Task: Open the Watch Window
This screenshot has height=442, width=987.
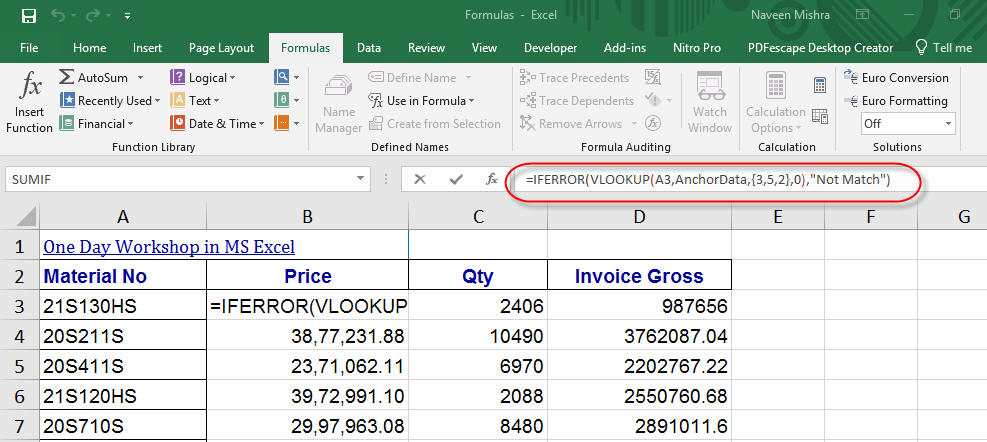Action: (x=709, y=102)
